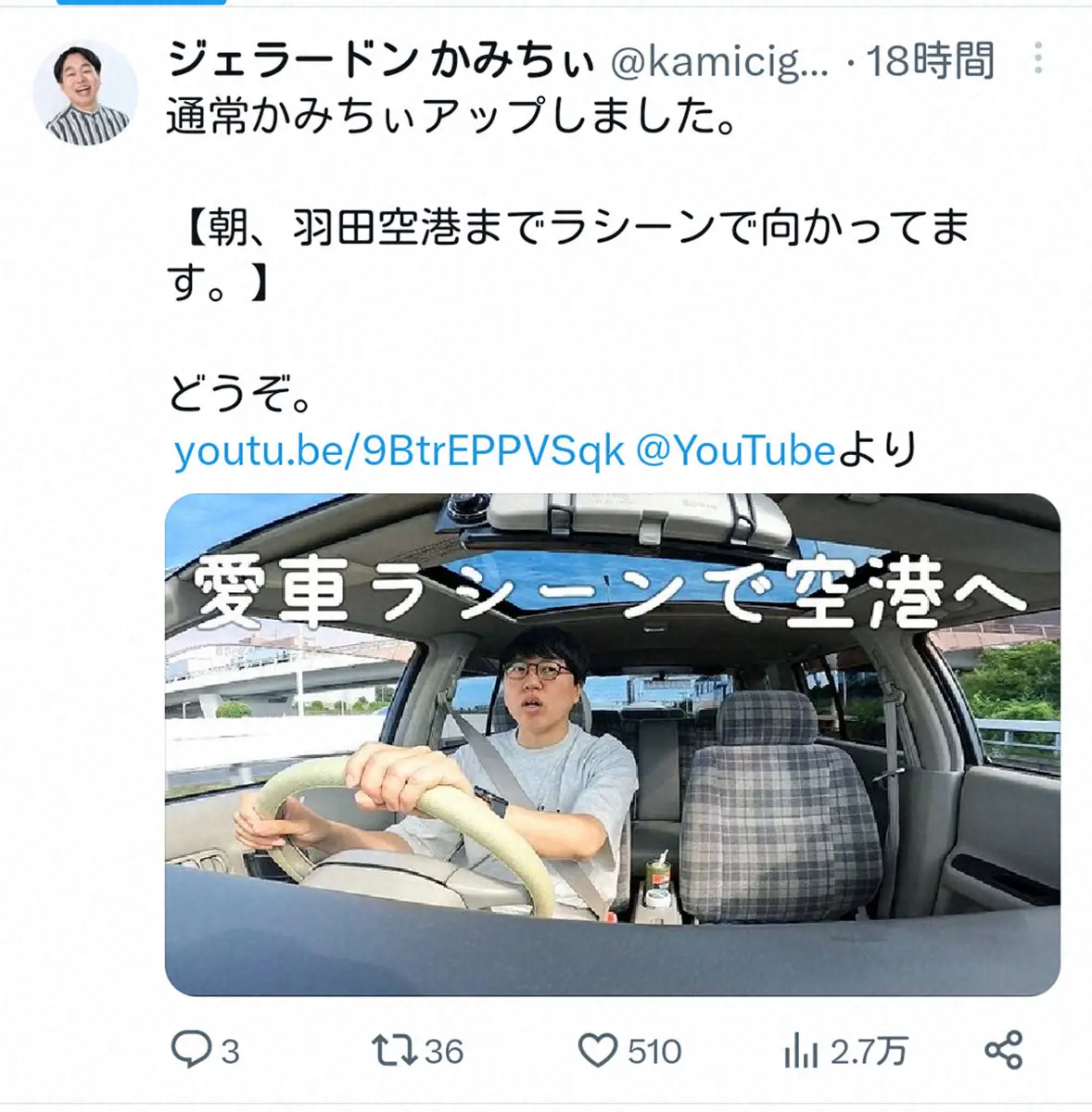Open the 18時間 timestamp
Viewport: 1092px width, 1112px height.
pyautogui.click(x=930, y=62)
